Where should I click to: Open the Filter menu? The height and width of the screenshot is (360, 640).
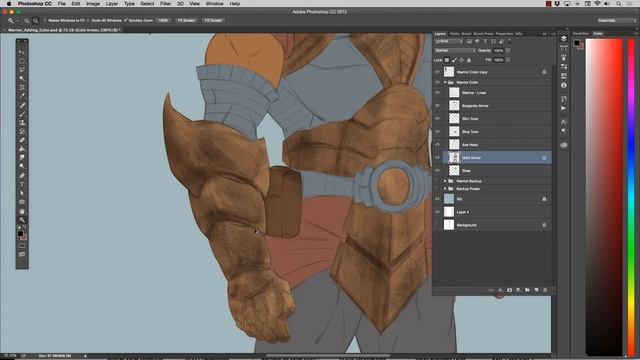(165, 4)
